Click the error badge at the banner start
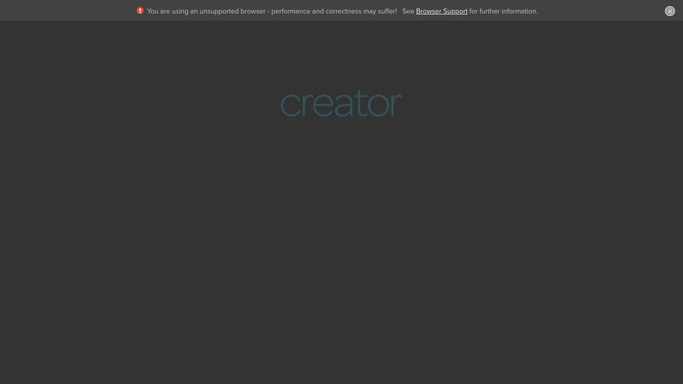 pyautogui.click(x=140, y=11)
